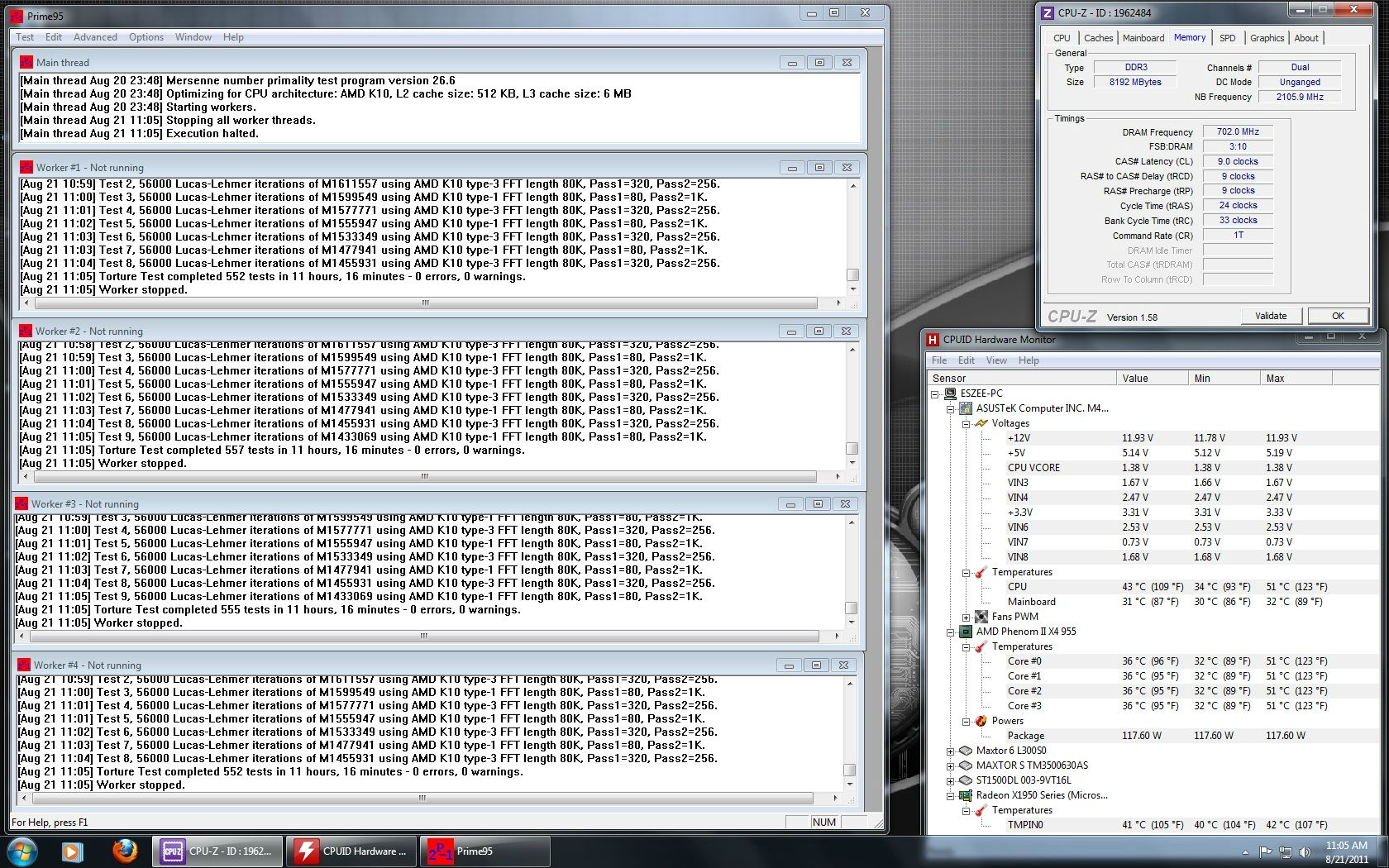The width and height of the screenshot is (1389, 868).
Task: Open the Window menu in Prime95
Action: tap(193, 37)
